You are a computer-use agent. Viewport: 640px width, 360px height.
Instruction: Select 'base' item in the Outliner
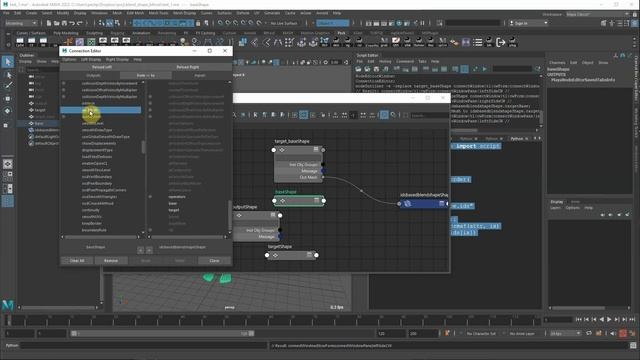(39, 123)
